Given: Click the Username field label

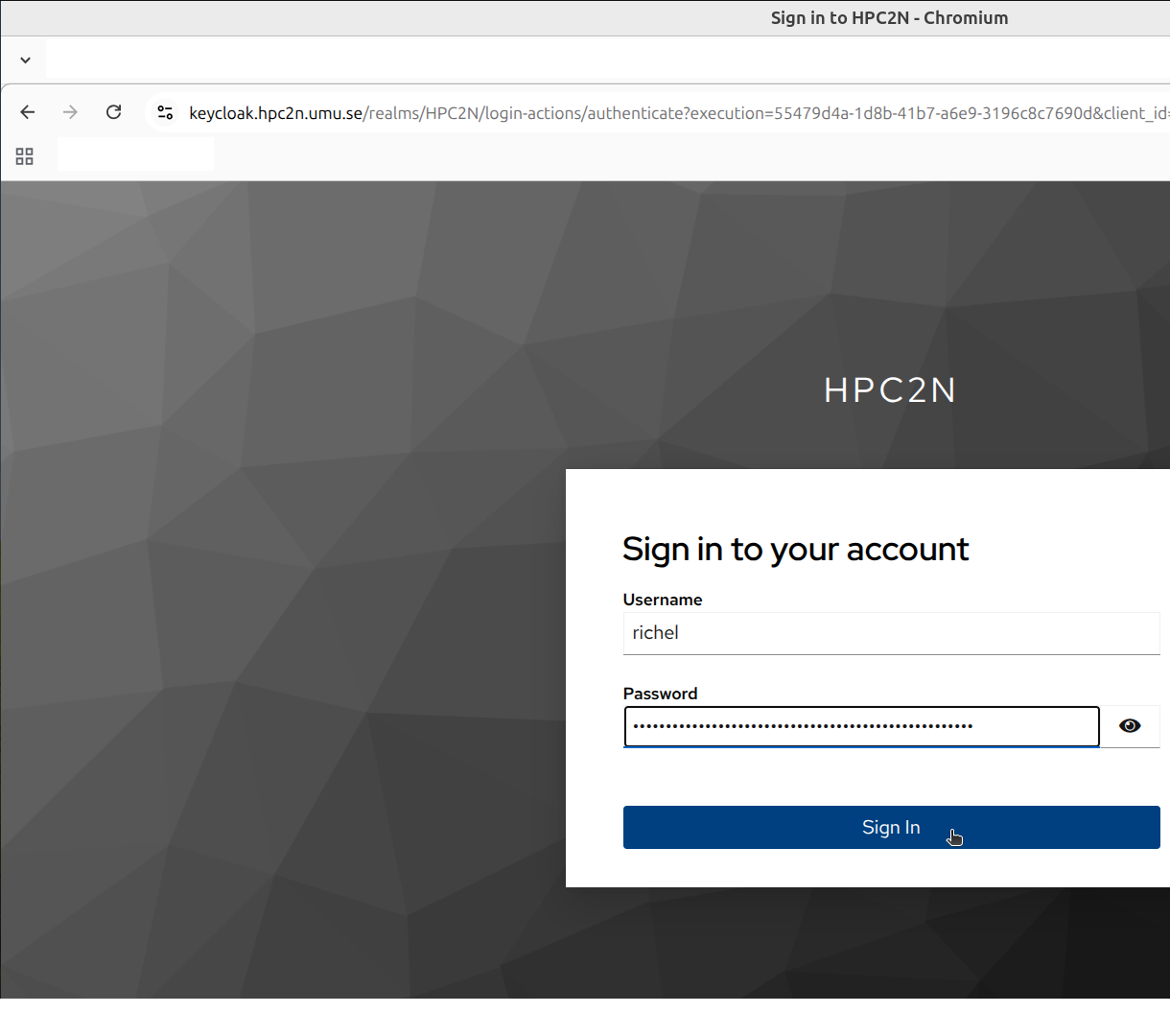Looking at the screenshot, I should pos(662,600).
